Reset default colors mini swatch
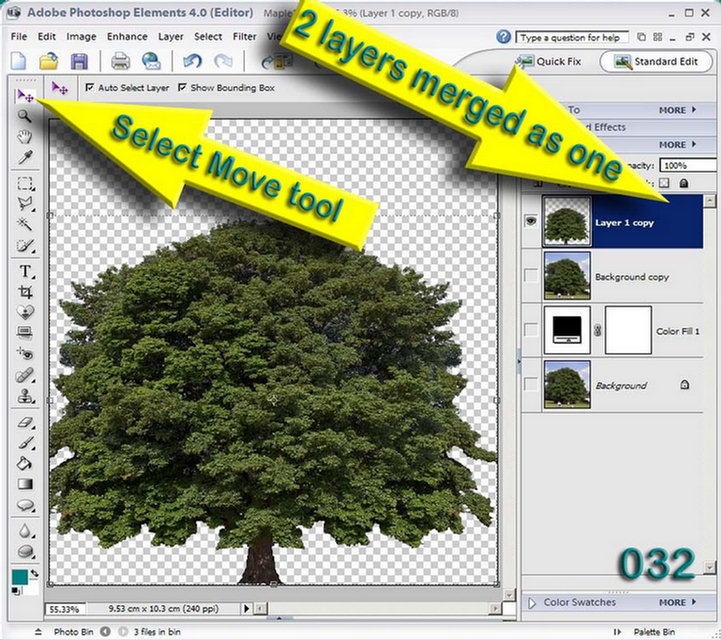Image resolution: width=721 pixels, height=640 pixels. (x=16, y=592)
